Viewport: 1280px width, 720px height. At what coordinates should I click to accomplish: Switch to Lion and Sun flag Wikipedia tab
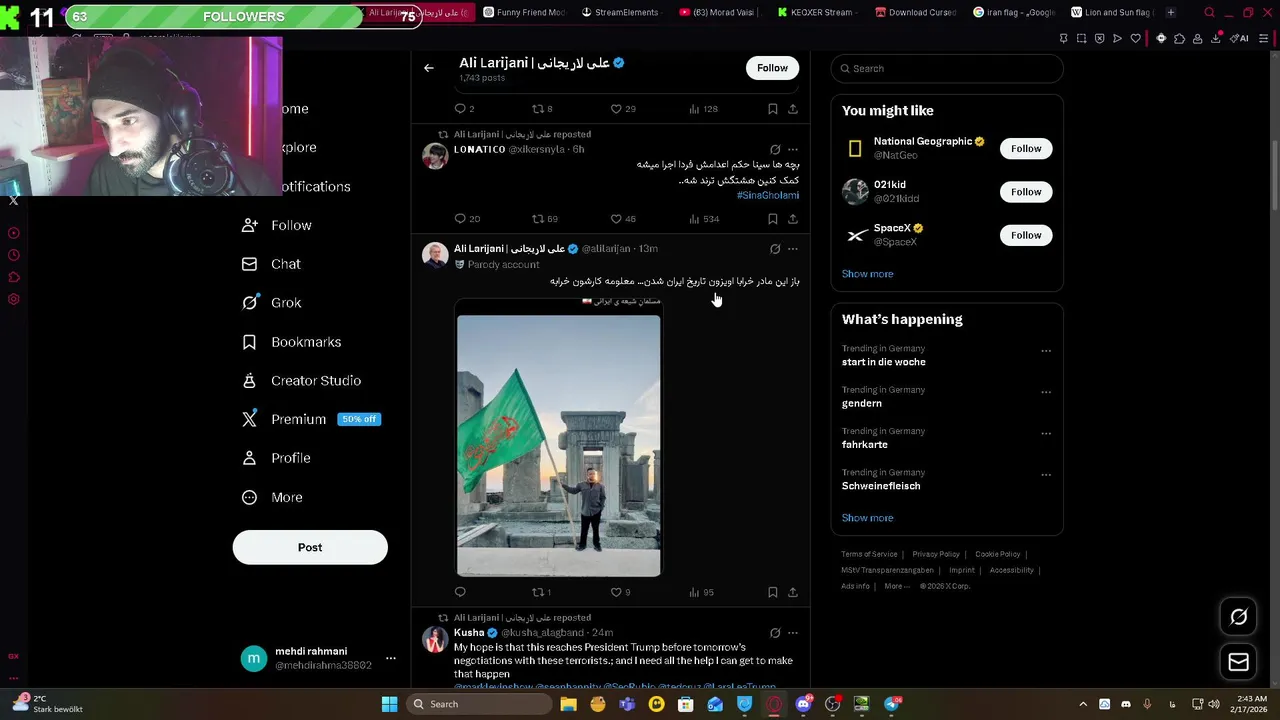click(1111, 13)
